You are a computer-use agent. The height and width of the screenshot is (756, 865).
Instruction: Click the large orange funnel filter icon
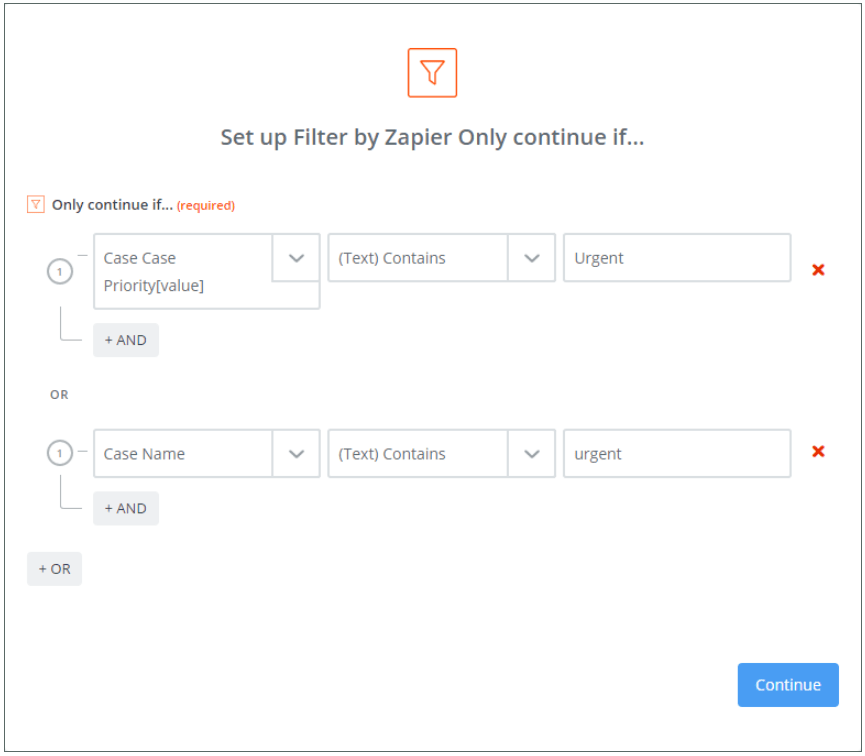pos(432,73)
